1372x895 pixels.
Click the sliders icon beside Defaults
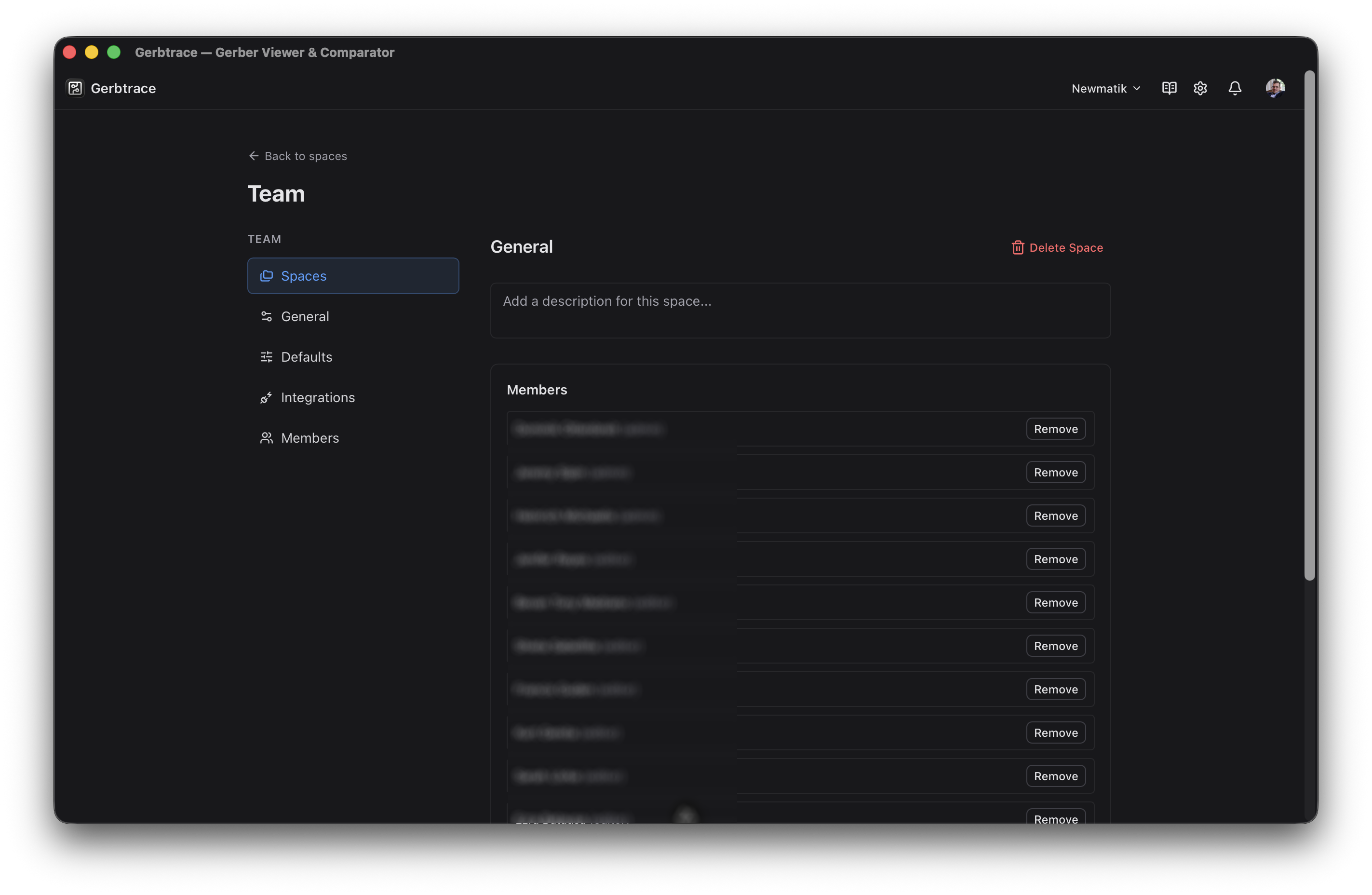tap(266, 356)
